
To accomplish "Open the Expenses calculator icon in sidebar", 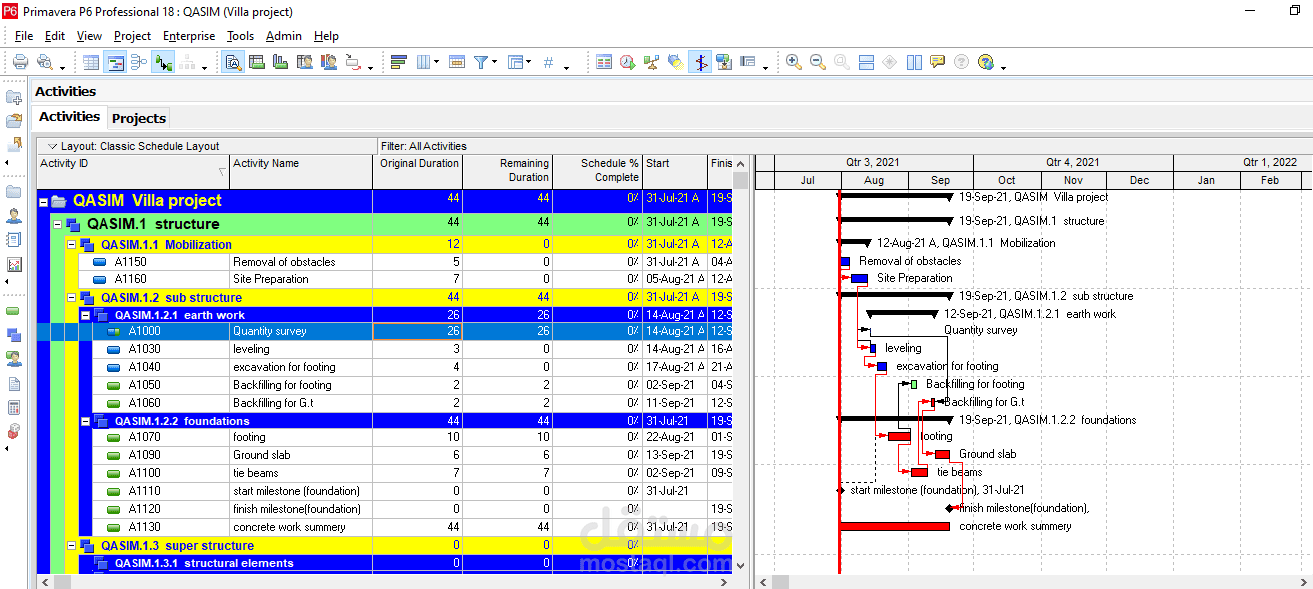I will 14,408.
